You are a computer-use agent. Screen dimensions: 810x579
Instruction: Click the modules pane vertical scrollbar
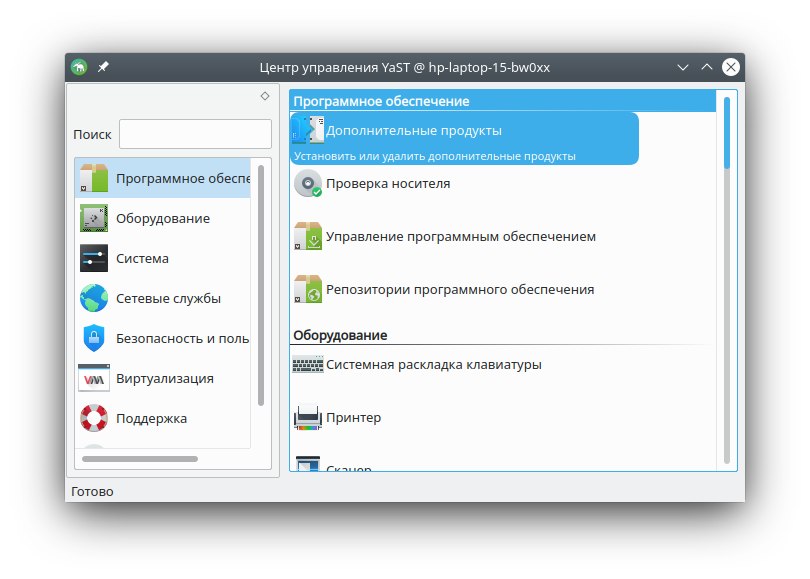(x=727, y=133)
